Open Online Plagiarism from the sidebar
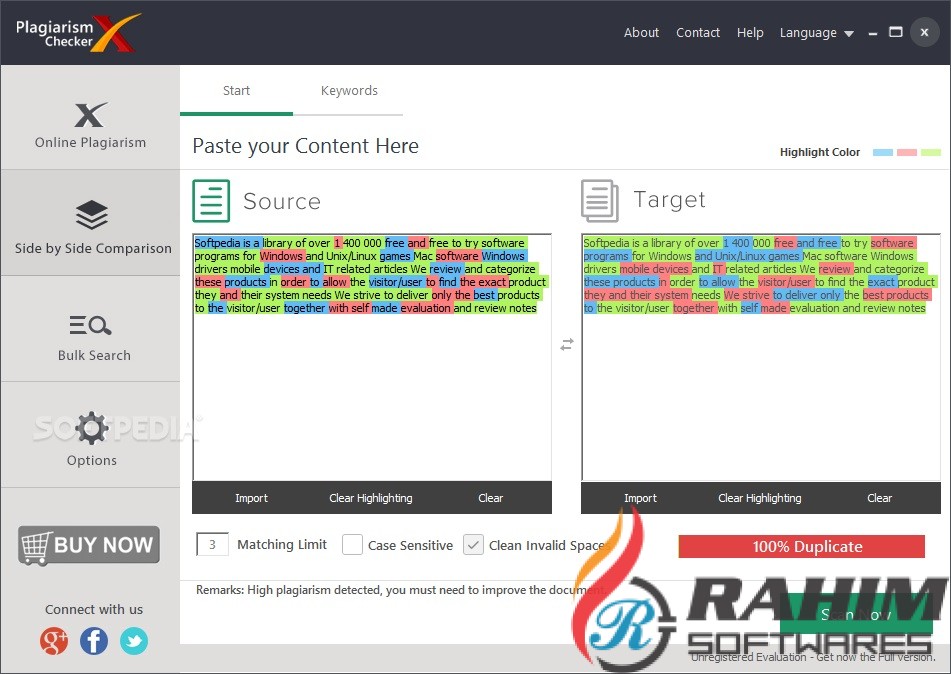 [90, 118]
